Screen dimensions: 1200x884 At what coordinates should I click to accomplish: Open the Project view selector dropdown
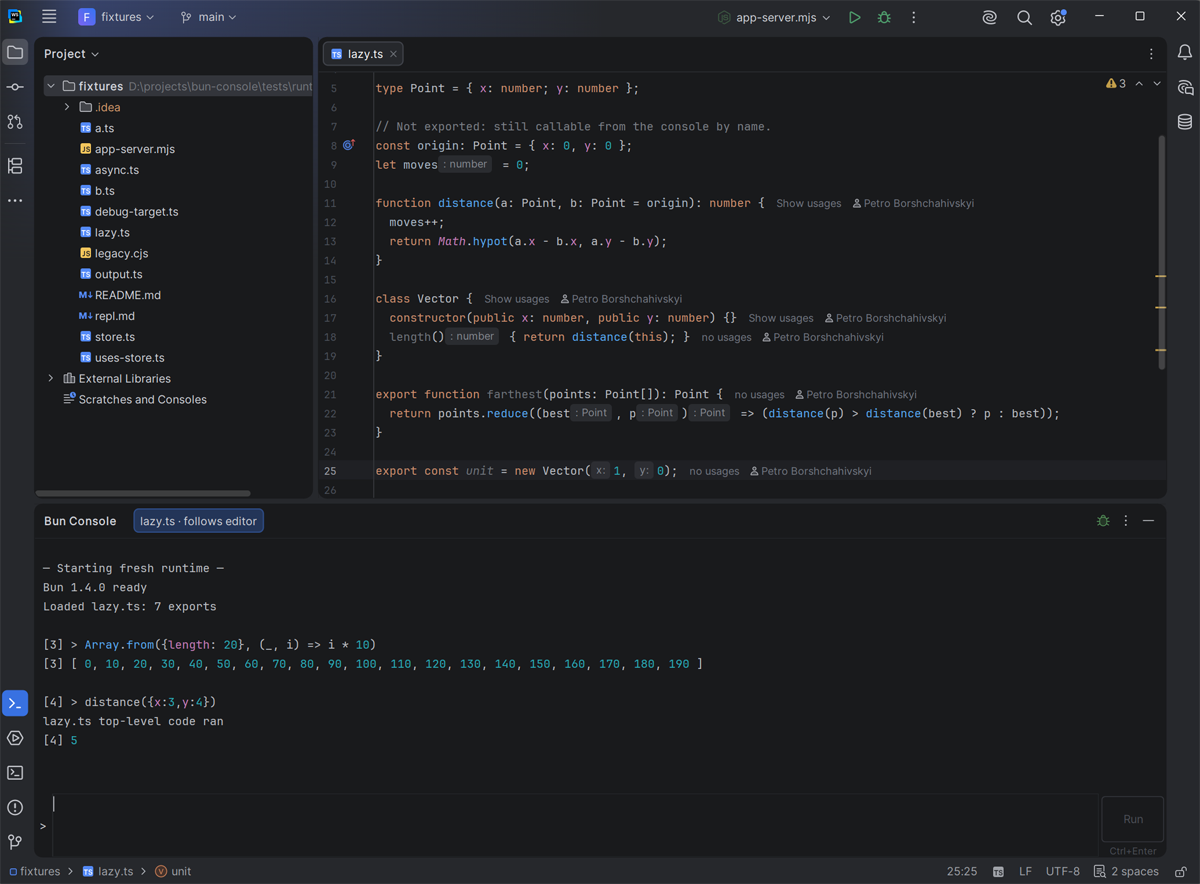(71, 54)
